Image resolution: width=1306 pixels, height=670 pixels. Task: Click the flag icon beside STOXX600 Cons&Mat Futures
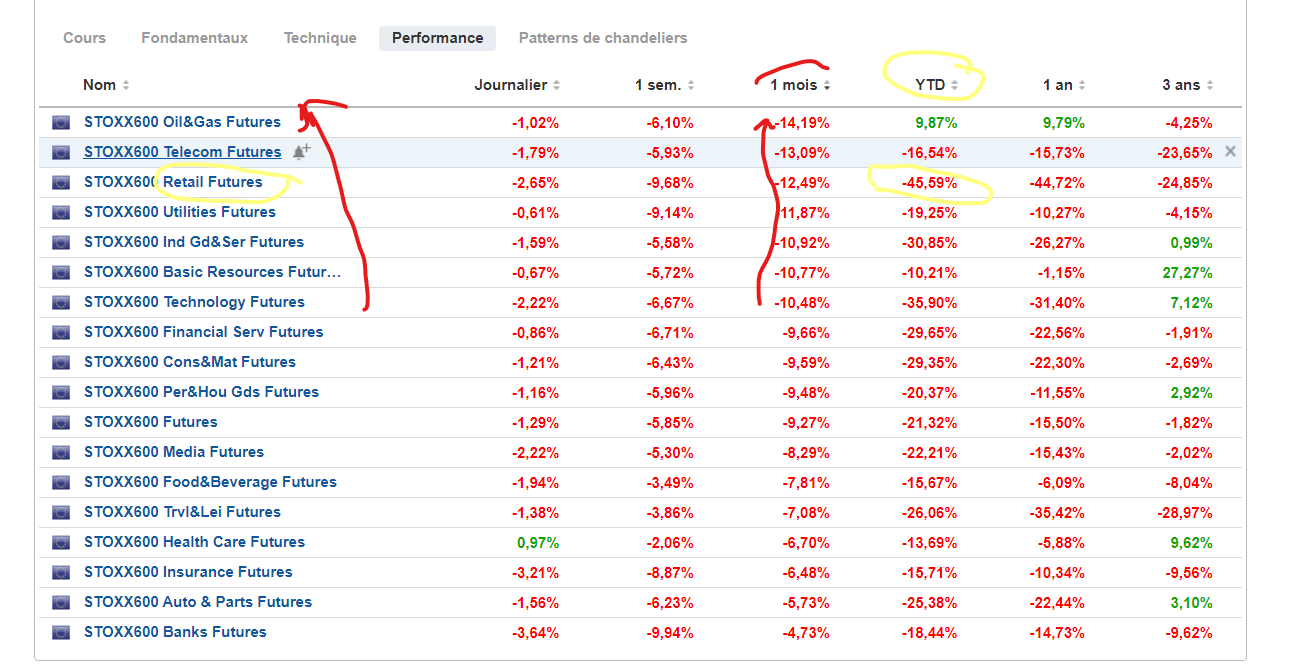tap(61, 363)
